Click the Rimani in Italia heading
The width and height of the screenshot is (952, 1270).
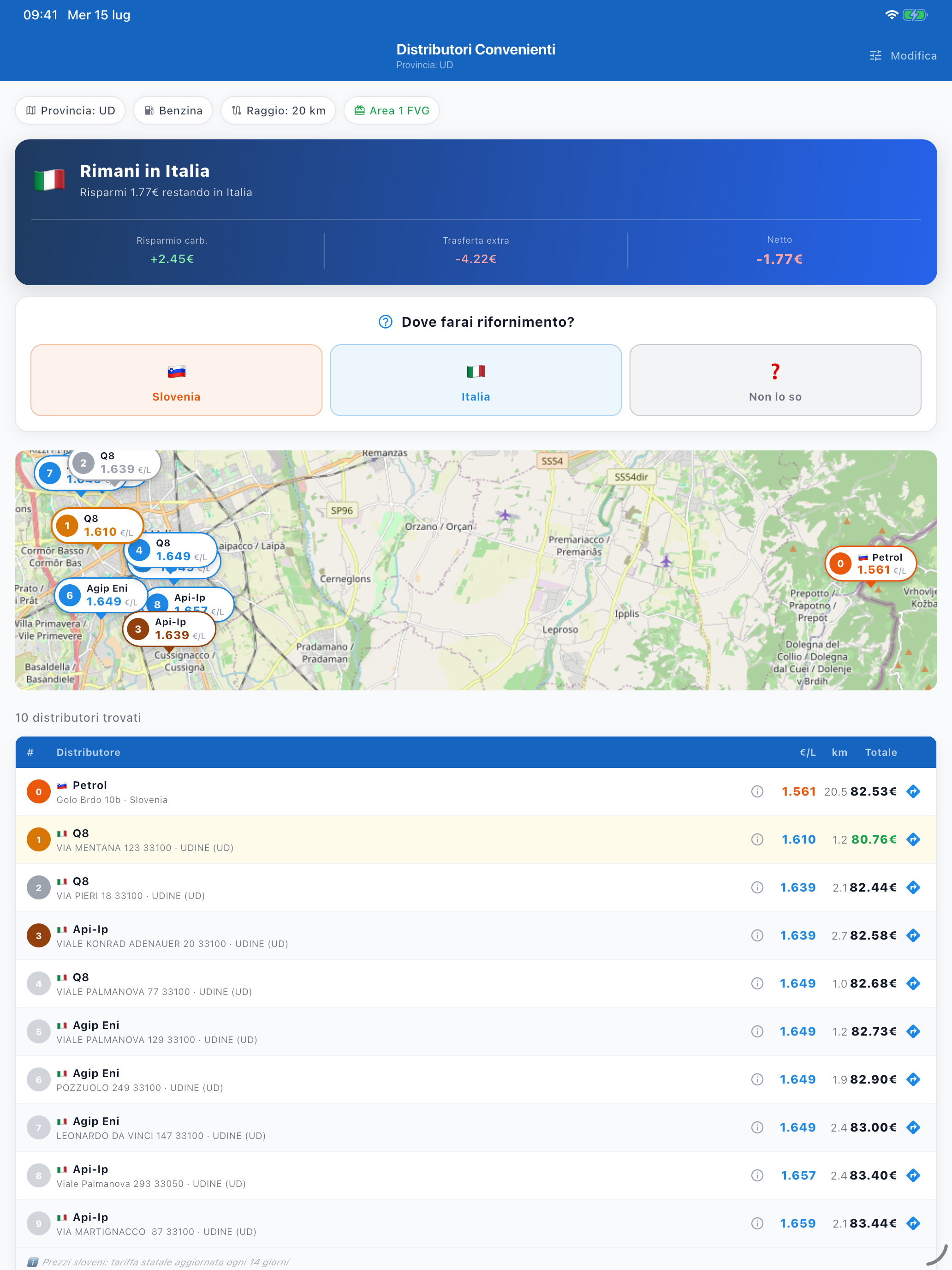tap(145, 171)
